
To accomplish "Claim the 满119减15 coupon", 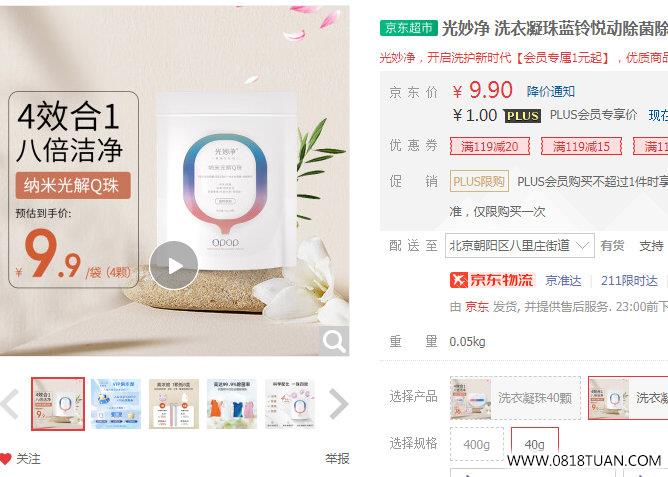I will (581, 147).
